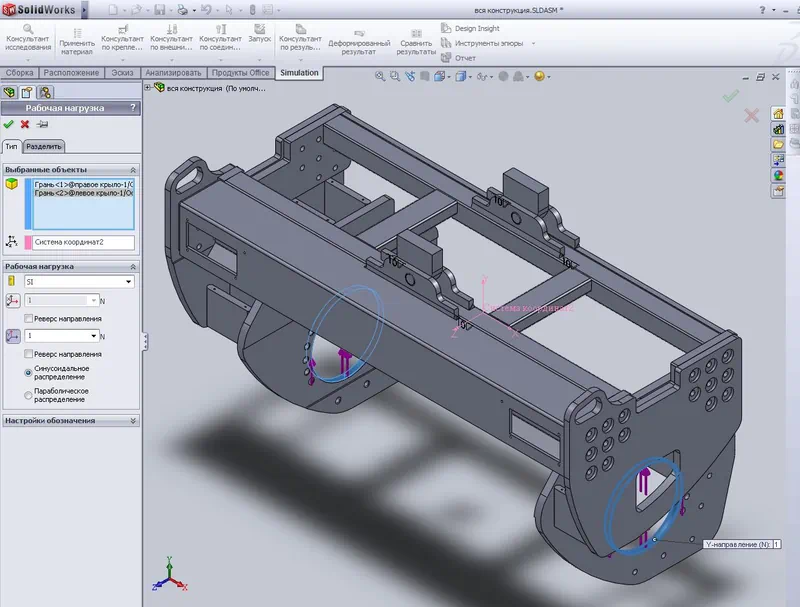Click Консультант по крепле button
The width and height of the screenshot is (800, 607).
(122, 40)
